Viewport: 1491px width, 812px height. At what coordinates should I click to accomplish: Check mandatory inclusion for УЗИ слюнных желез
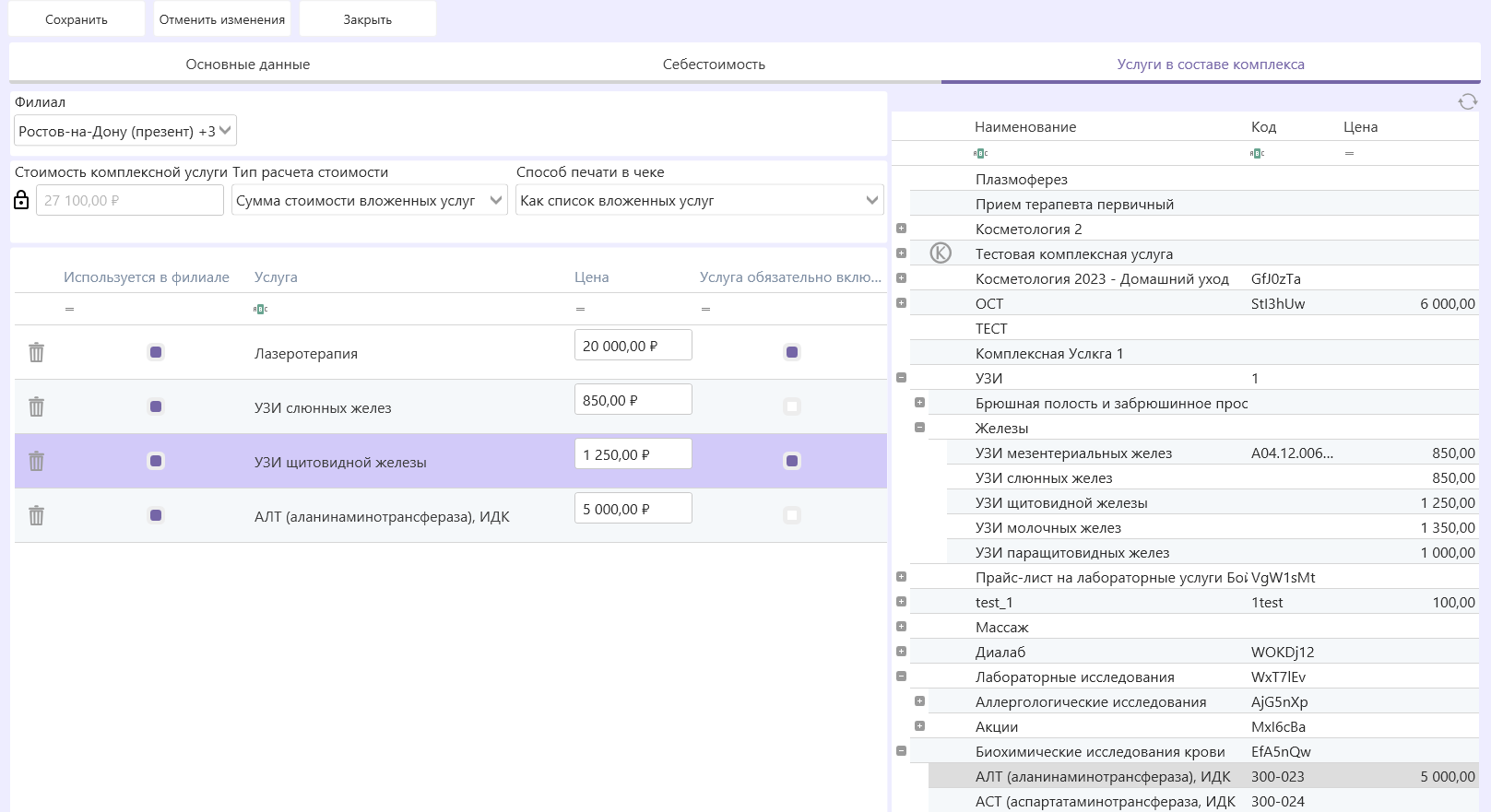(x=792, y=406)
